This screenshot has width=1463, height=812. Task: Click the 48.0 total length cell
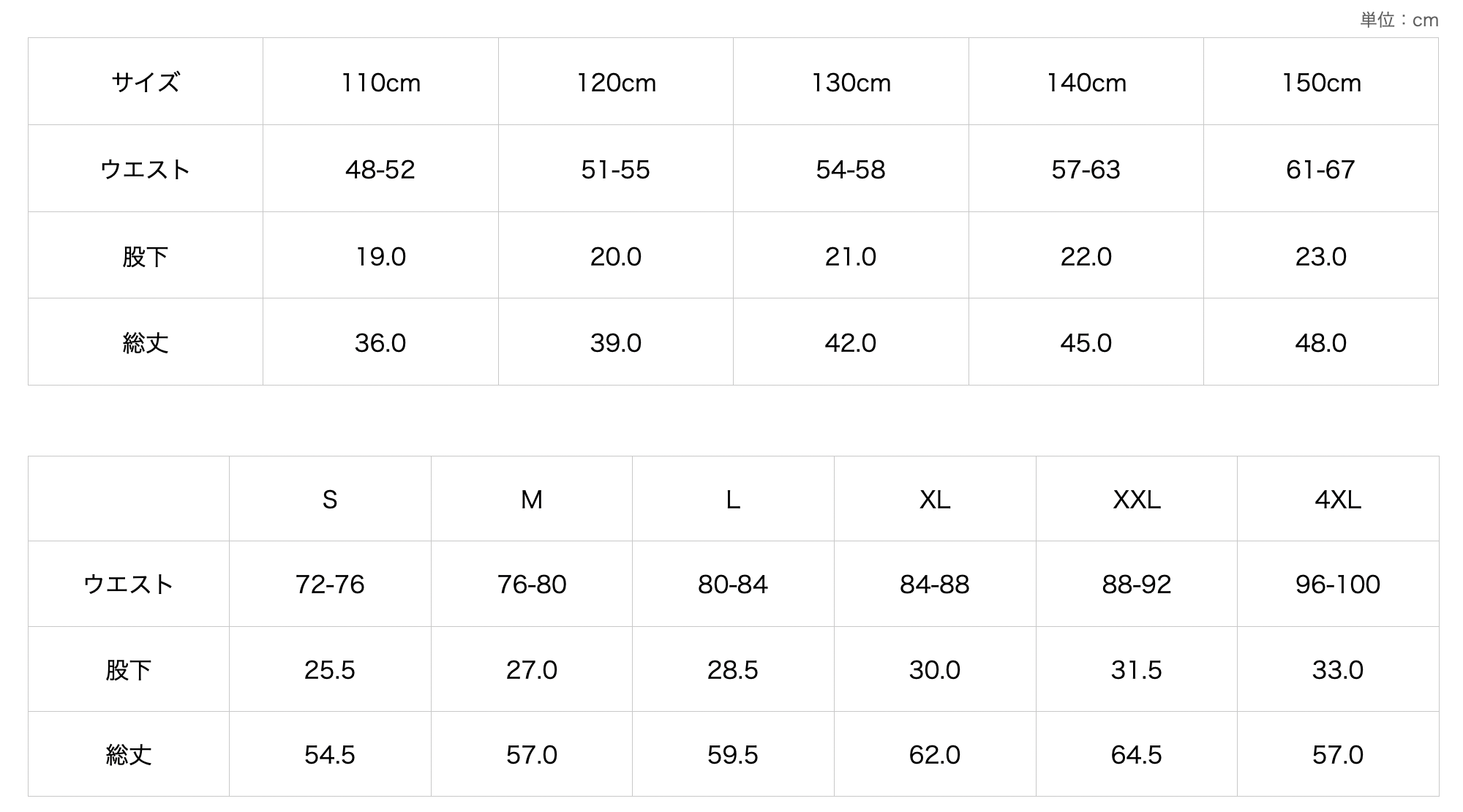(1321, 343)
